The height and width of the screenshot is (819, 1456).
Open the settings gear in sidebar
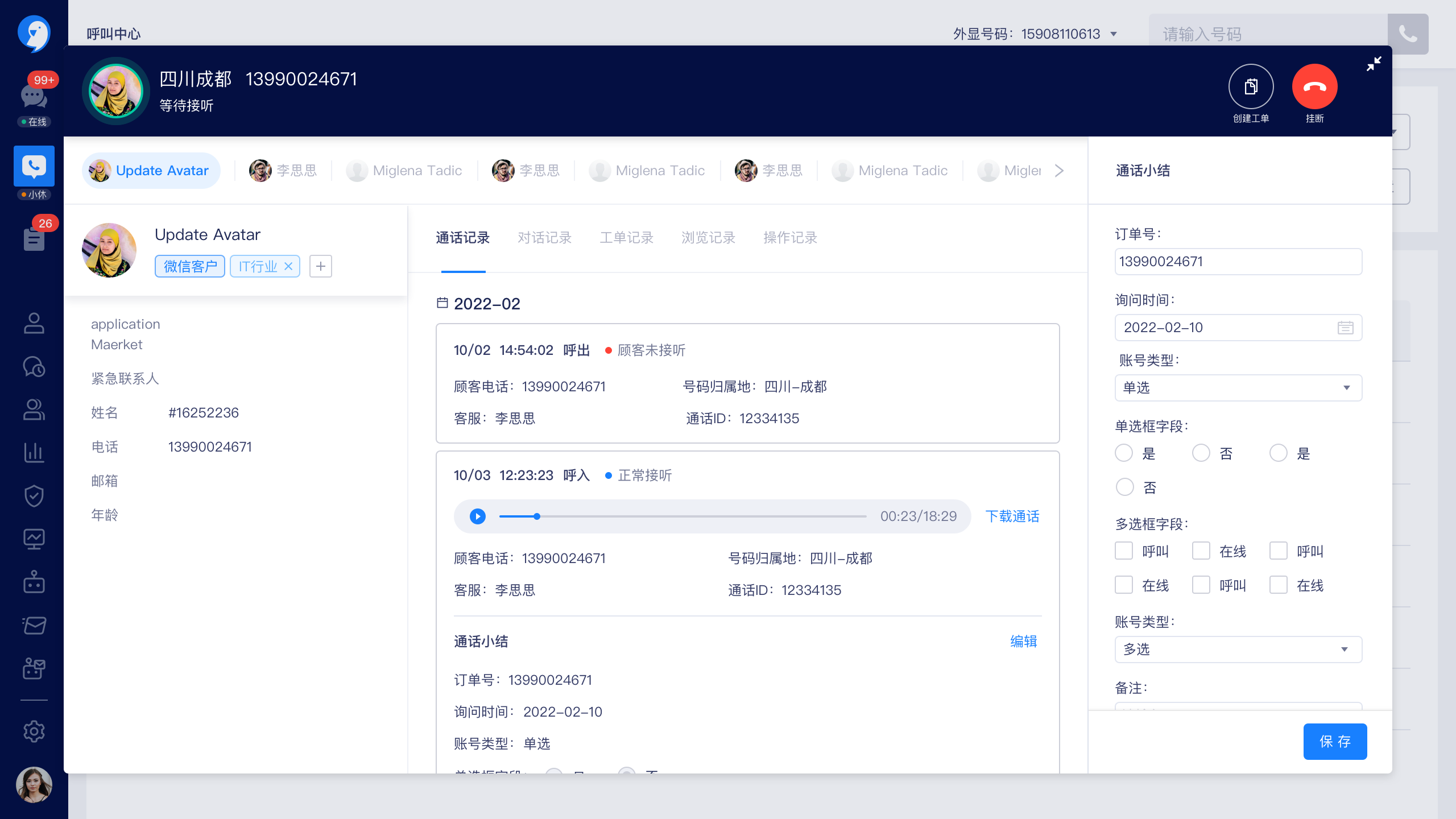point(34,731)
